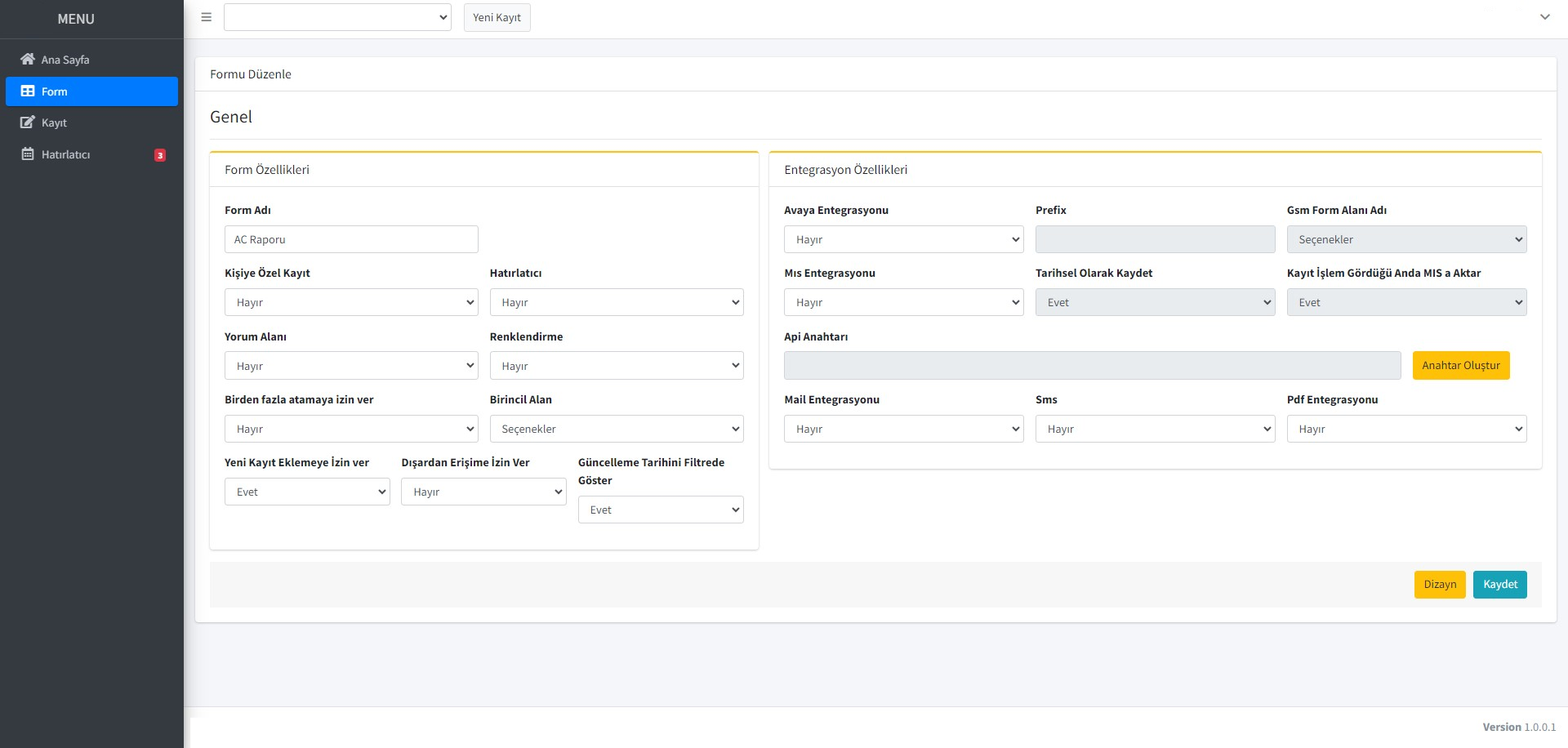Open the Hatırlatıcı menu entry

(x=91, y=154)
